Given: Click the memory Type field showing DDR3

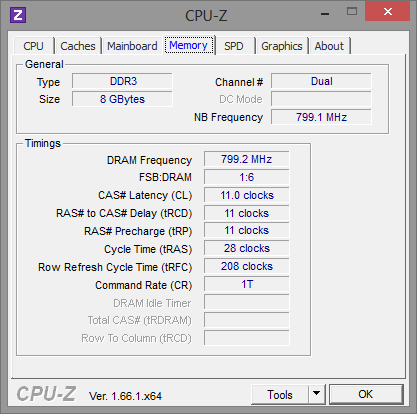Looking at the screenshot, I should click(122, 81).
